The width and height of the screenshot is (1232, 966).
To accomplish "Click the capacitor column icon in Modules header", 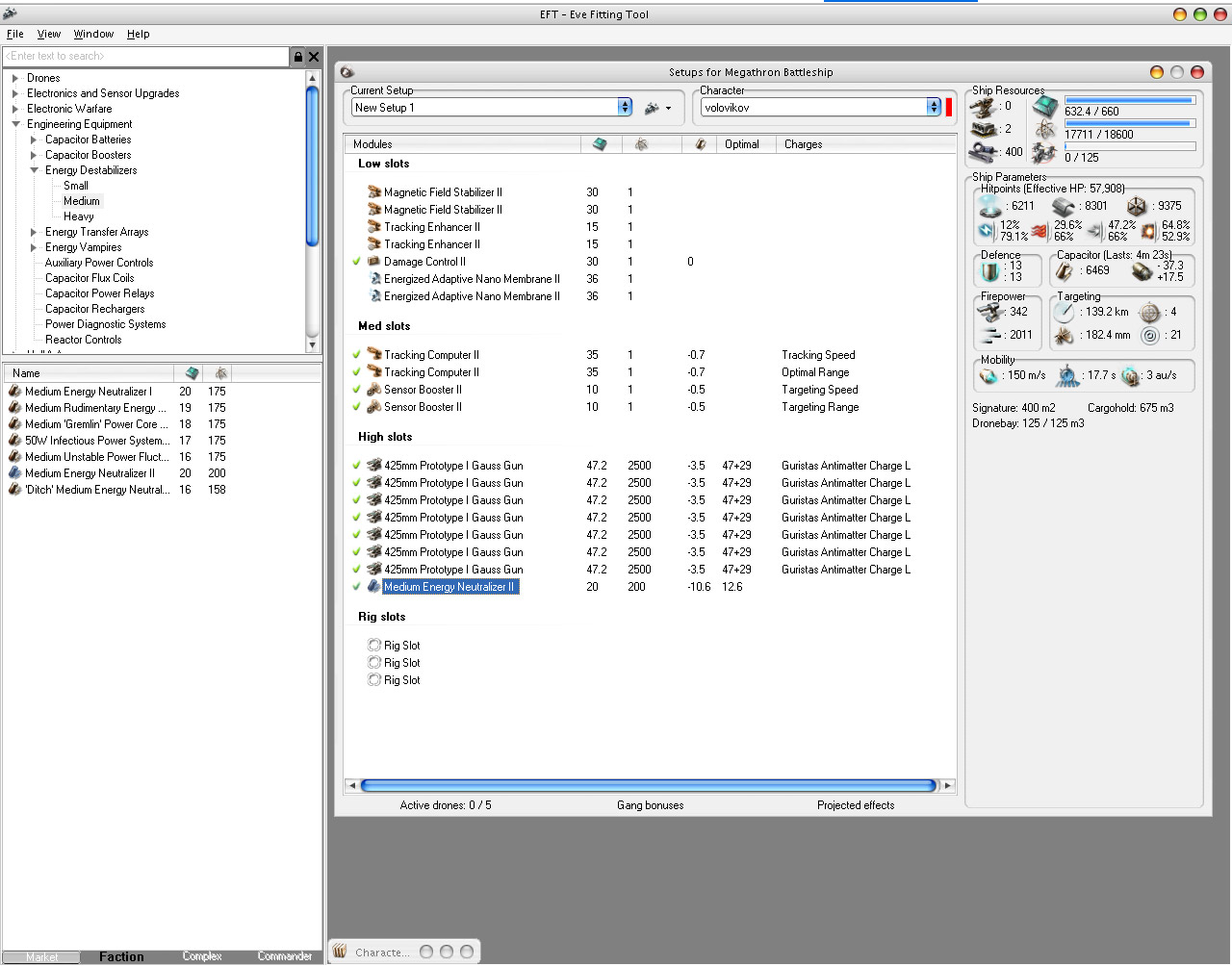I will point(700,144).
